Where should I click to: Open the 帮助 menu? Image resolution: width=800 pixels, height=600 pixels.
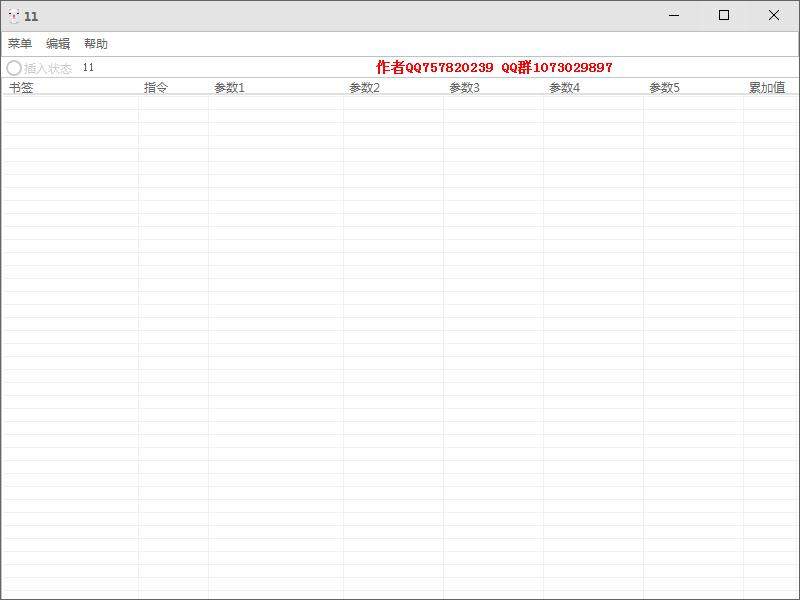pyautogui.click(x=96, y=44)
